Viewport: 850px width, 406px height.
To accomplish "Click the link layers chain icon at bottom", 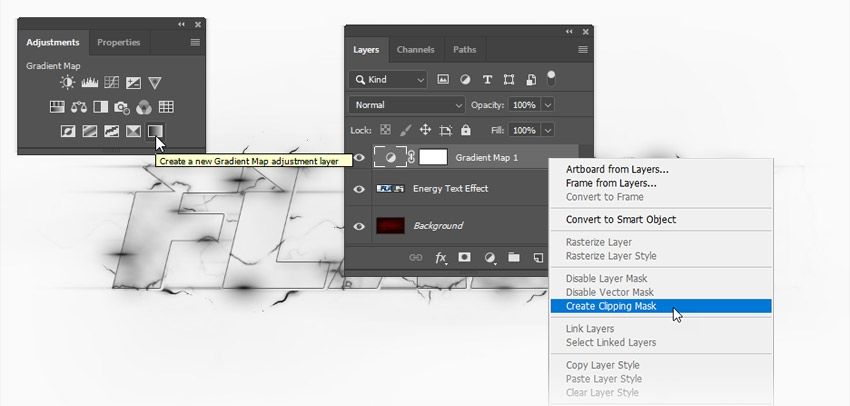I will pyautogui.click(x=415, y=257).
